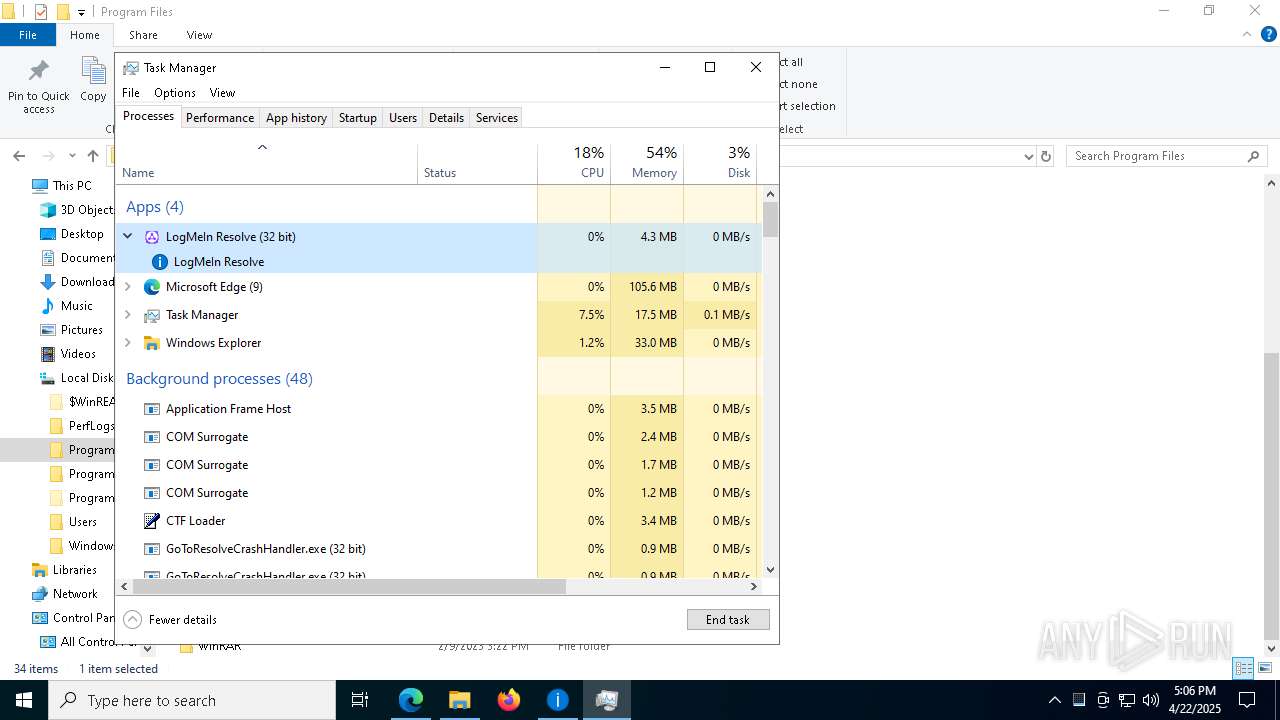Screen dimensions: 1280x720
Task: Sort processes by CPU column
Action: (x=574, y=163)
